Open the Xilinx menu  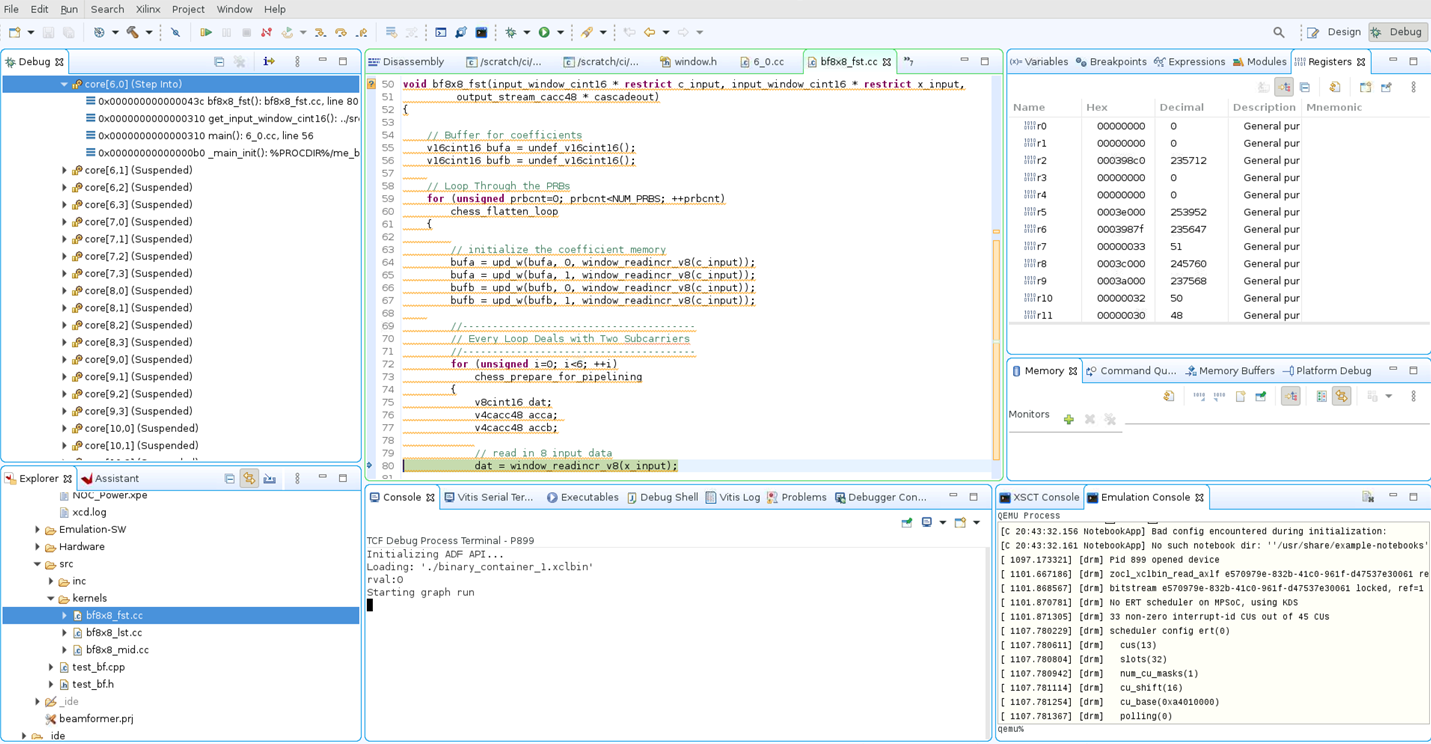pyautogui.click(x=148, y=9)
